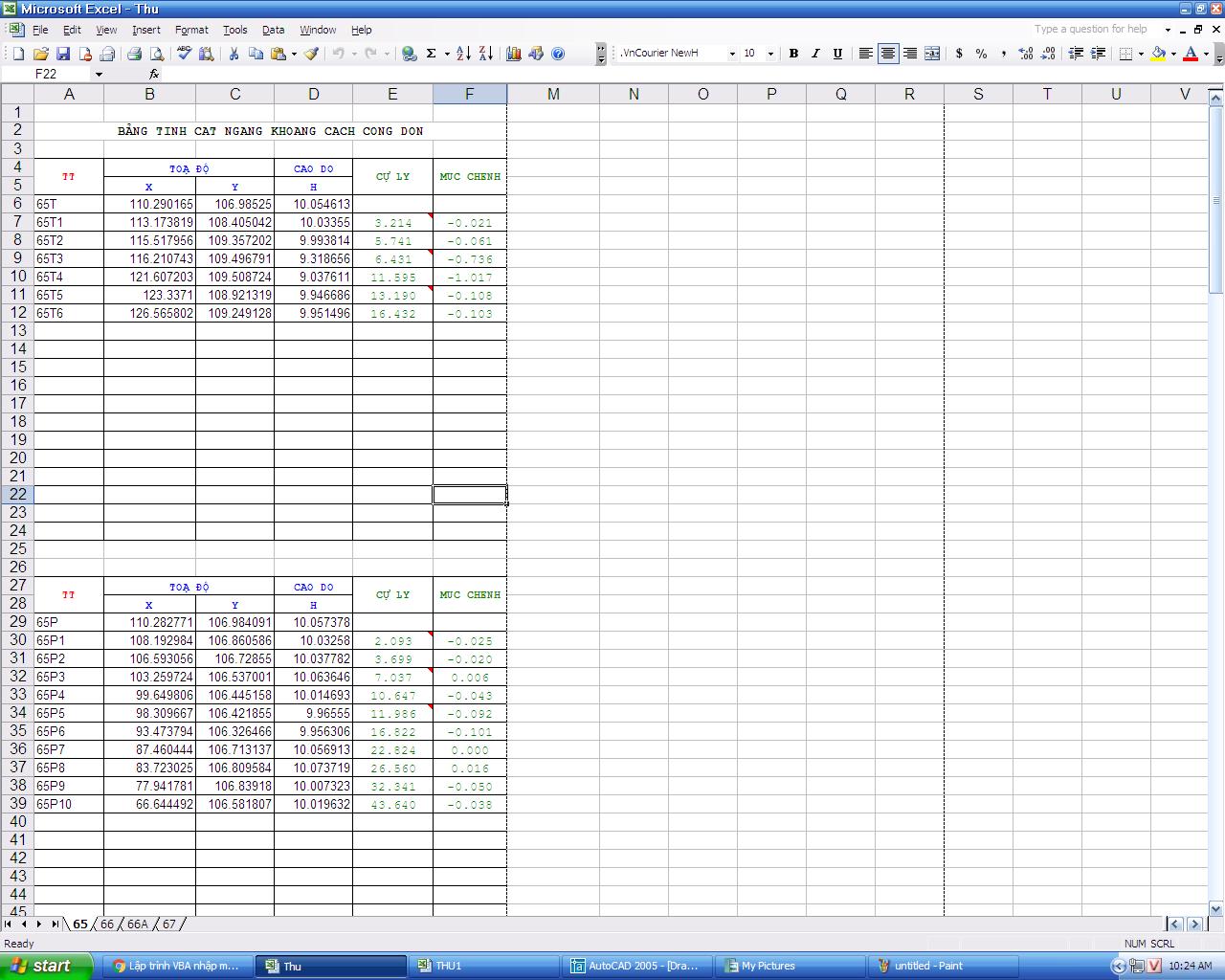Image resolution: width=1225 pixels, height=980 pixels.
Task: Click the AutoSum sigma icon
Action: (431, 54)
